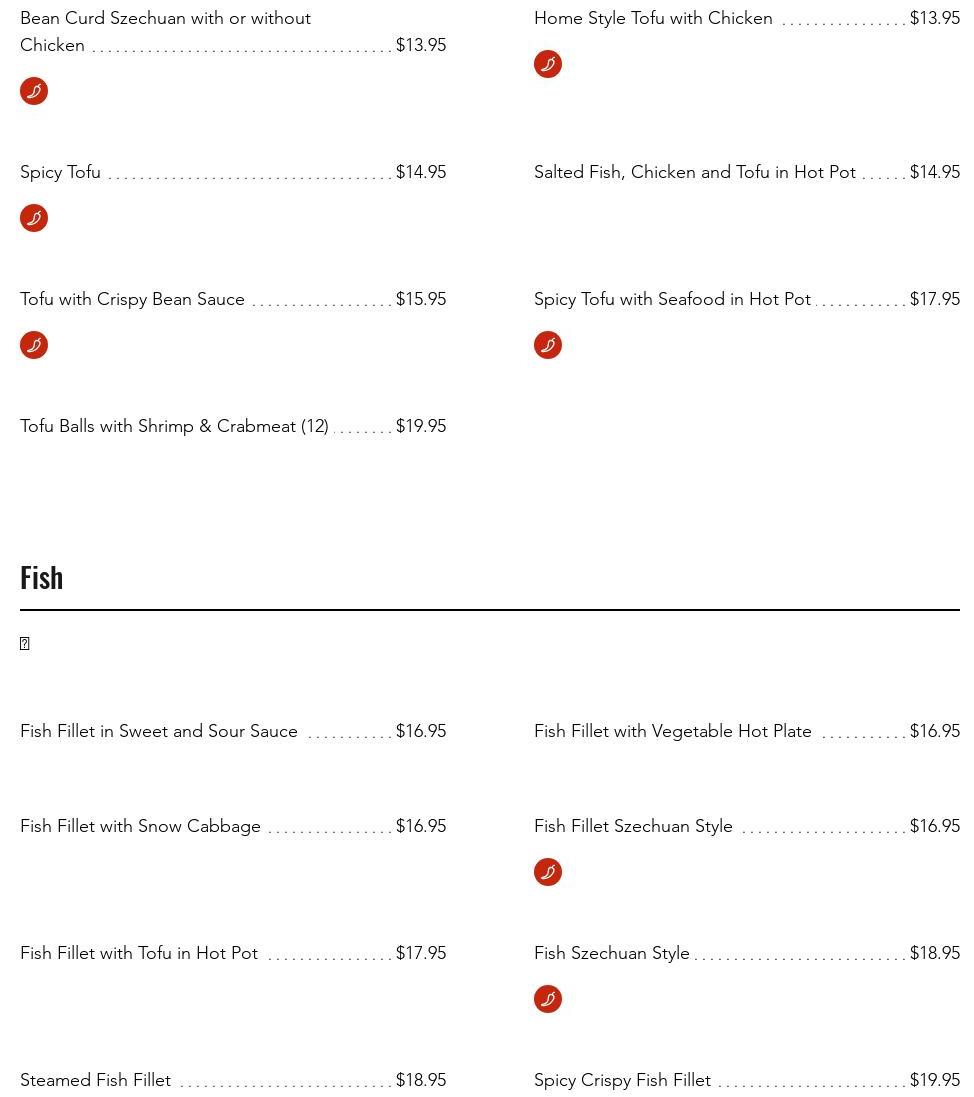Click the small glyph under Fish heading
This screenshot has width=974, height=1097.
click(x=25, y=644)
